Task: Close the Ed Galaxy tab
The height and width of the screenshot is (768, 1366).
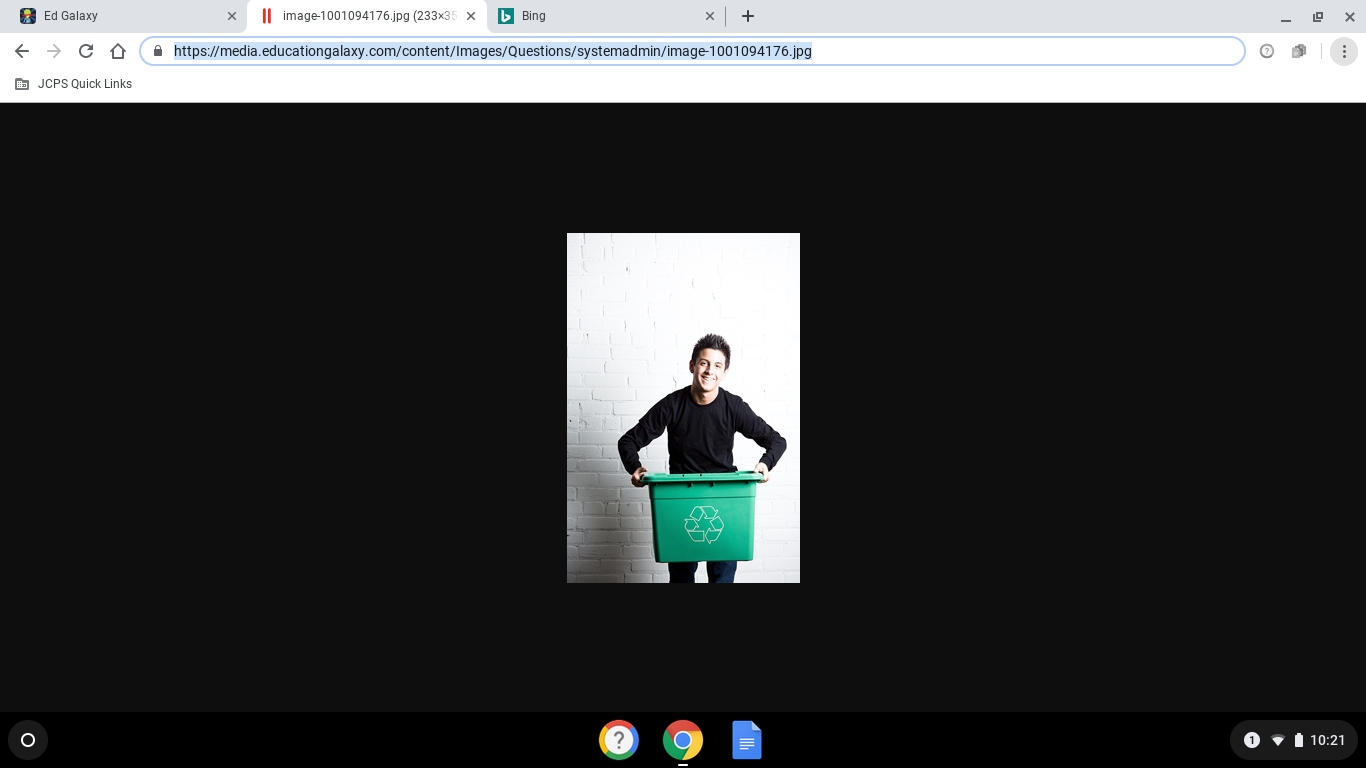Action: point(232,16)
